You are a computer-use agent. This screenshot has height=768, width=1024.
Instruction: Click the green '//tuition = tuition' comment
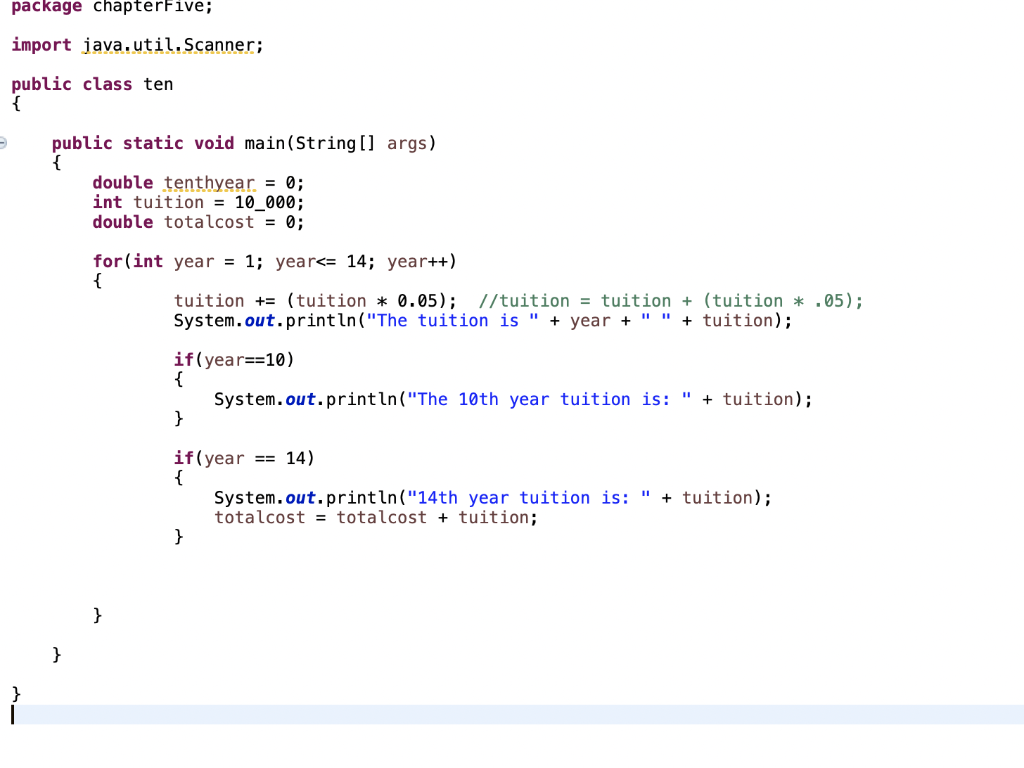(671, 301)
